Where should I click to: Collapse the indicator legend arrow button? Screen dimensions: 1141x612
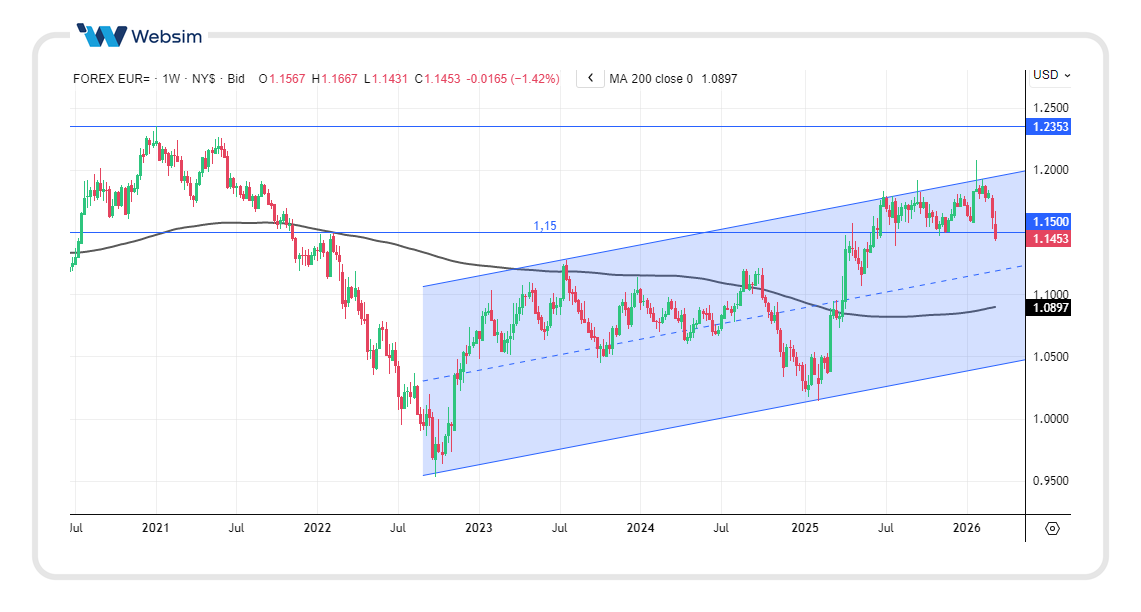click(x=590, y=78)
